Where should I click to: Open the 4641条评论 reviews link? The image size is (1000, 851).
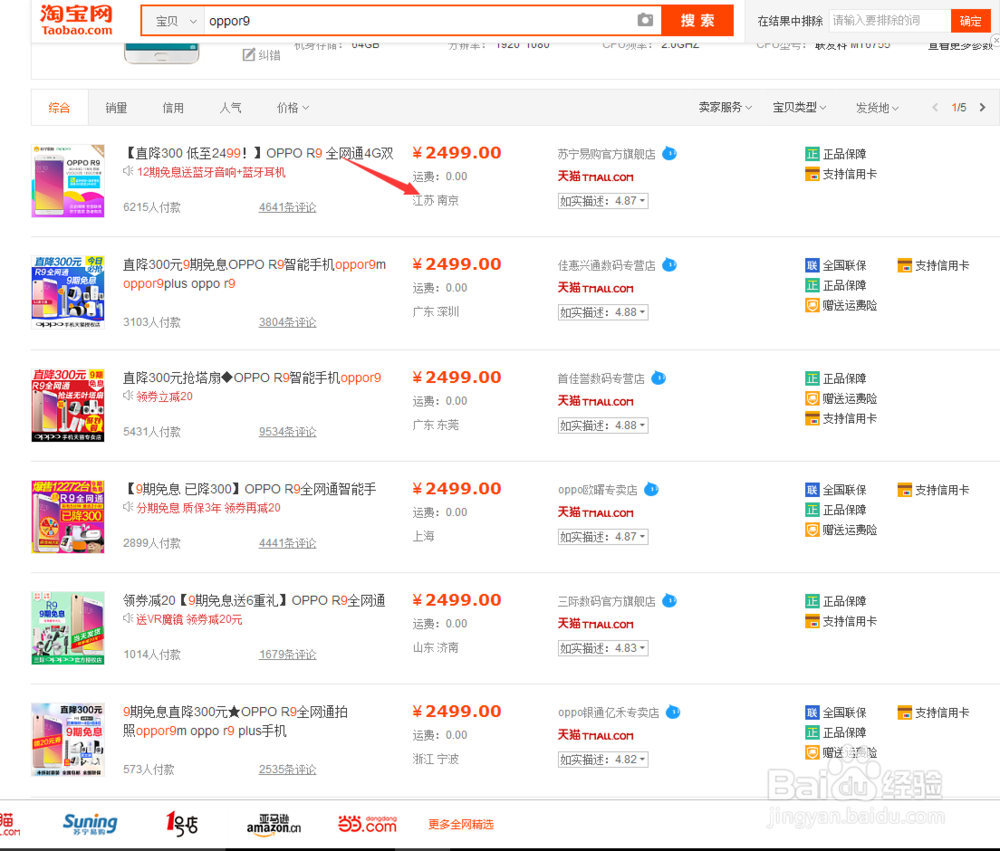point(287,207)
